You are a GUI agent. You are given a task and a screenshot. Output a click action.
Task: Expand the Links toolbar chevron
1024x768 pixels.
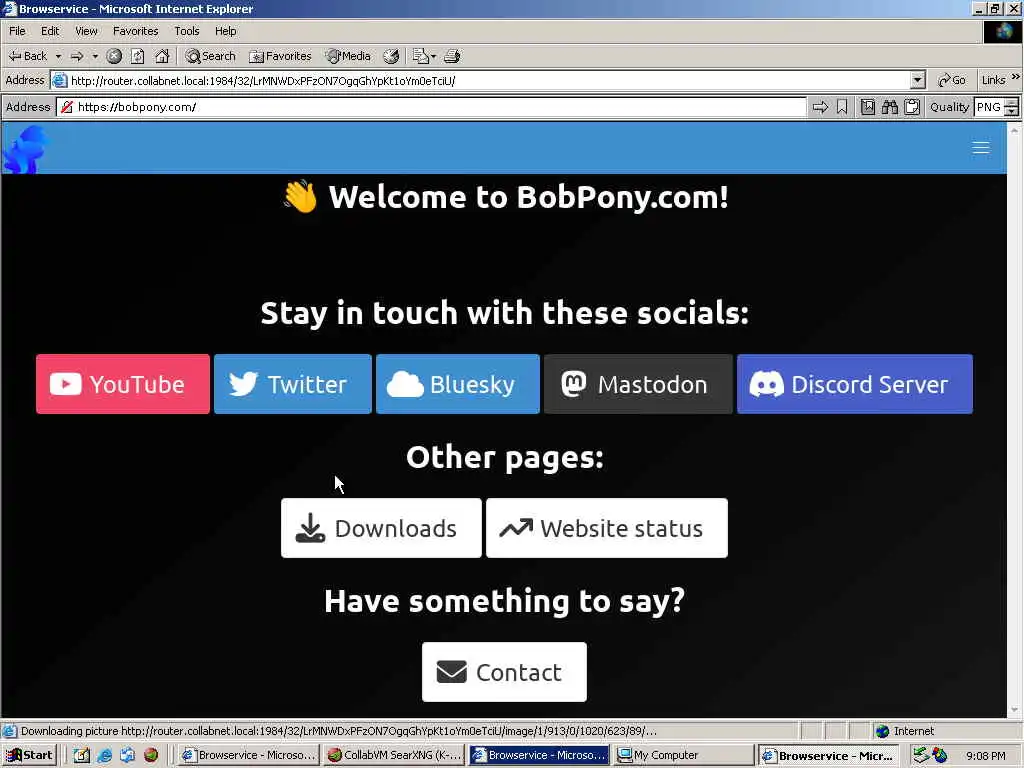pyautogui.click(x=1016, y=78)
